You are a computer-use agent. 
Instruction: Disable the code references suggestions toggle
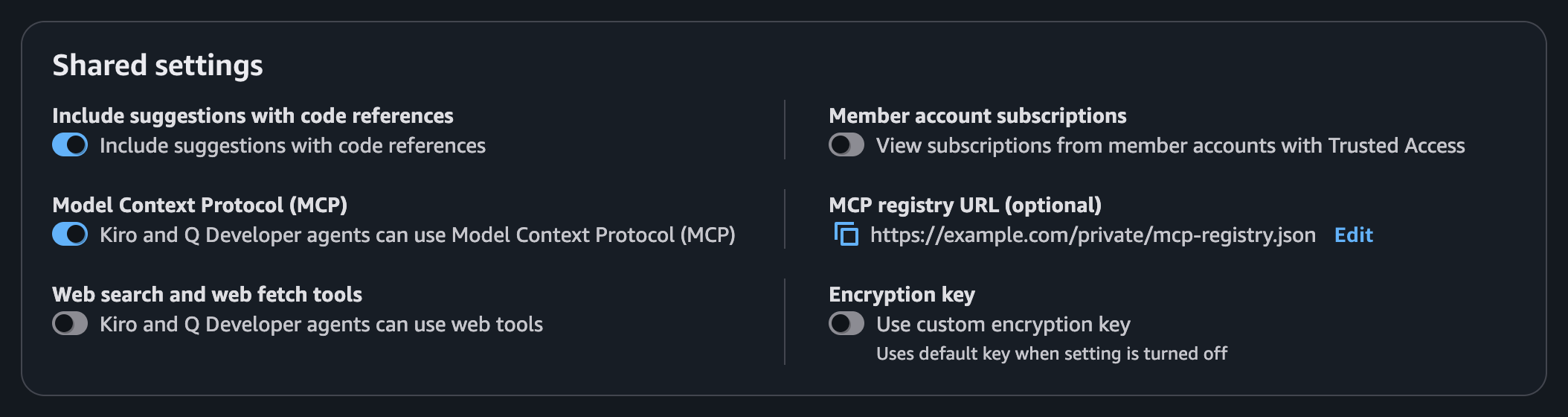70,145
